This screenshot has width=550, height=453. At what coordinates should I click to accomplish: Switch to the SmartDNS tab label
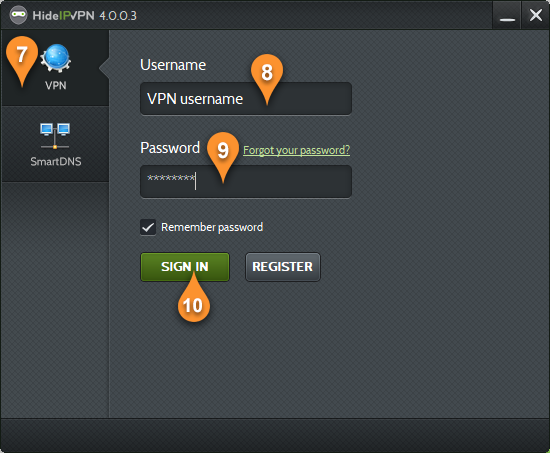coord(56,161)
